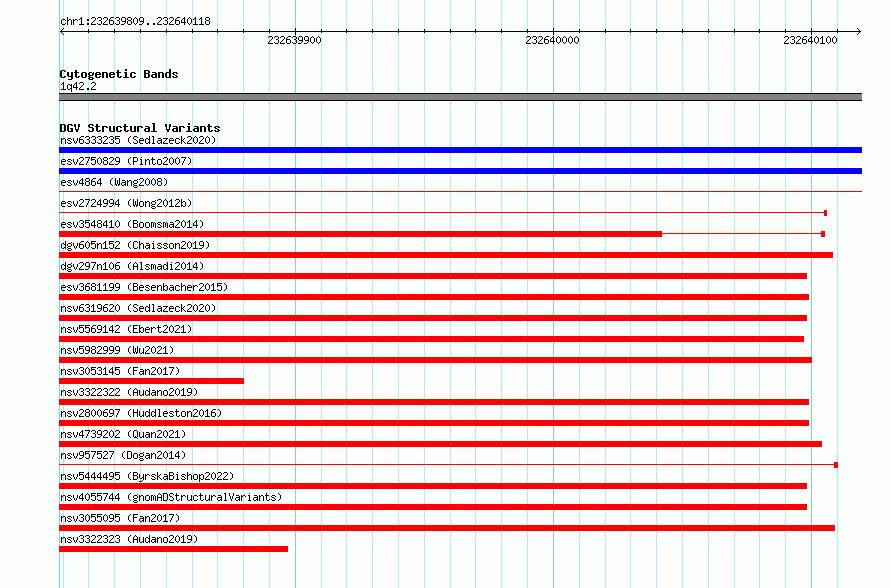
Task: Click the right arrow of the coordinate ruler
Action: (x=859, y=31)
